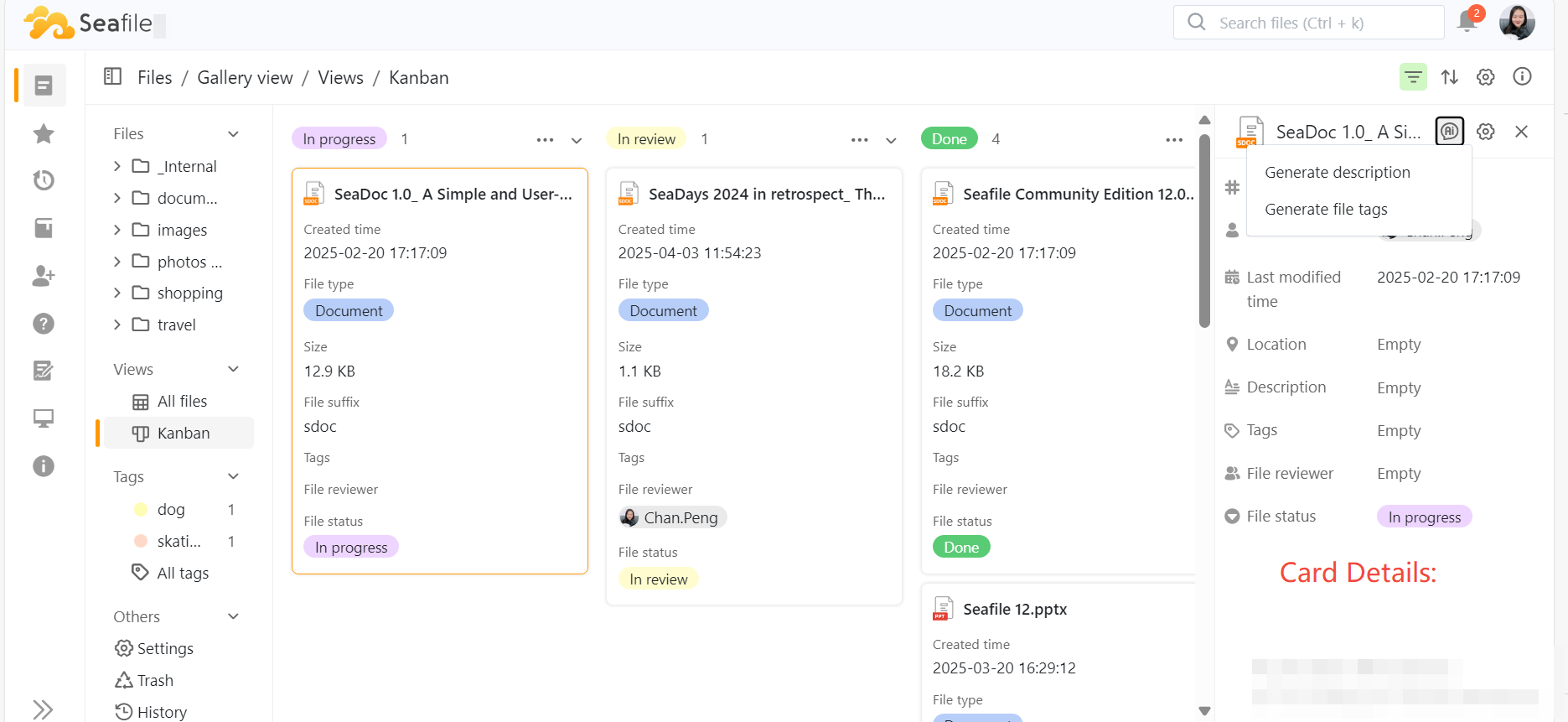
Task: Click the yellow dog tag
Action: pos(171,510)
